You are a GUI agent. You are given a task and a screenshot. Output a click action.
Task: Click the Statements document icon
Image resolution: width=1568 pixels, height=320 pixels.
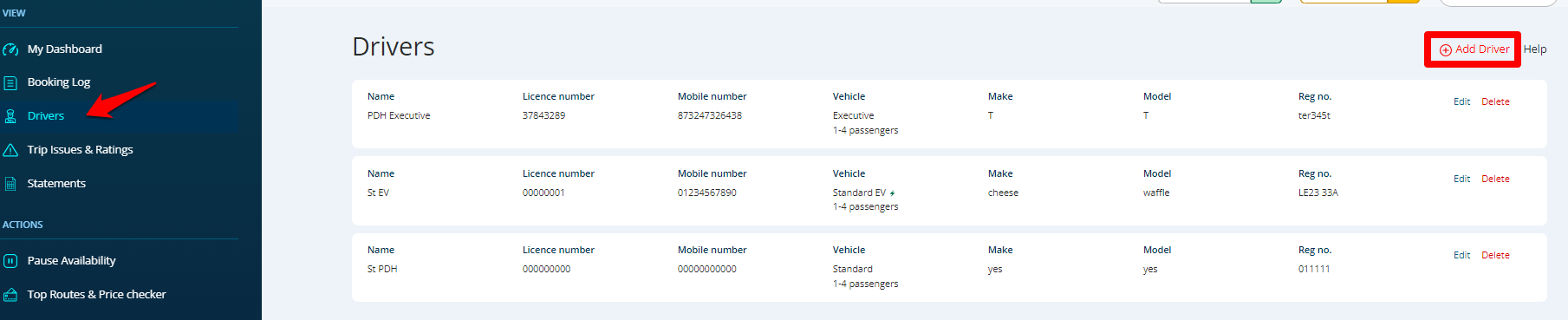pyautogui.click(x=10, y=184)
